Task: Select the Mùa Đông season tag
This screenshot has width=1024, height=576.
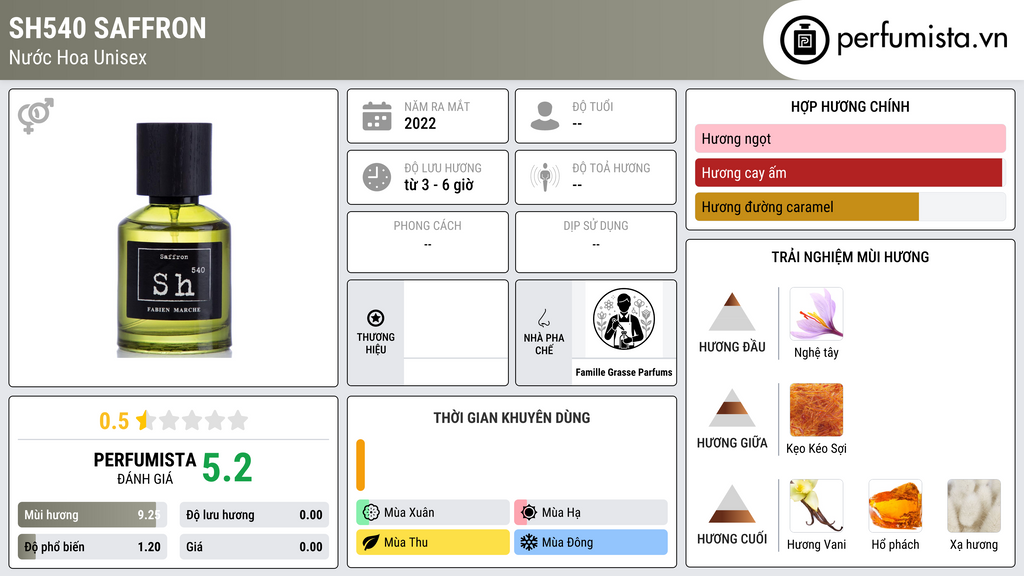Action: (591, 542)
